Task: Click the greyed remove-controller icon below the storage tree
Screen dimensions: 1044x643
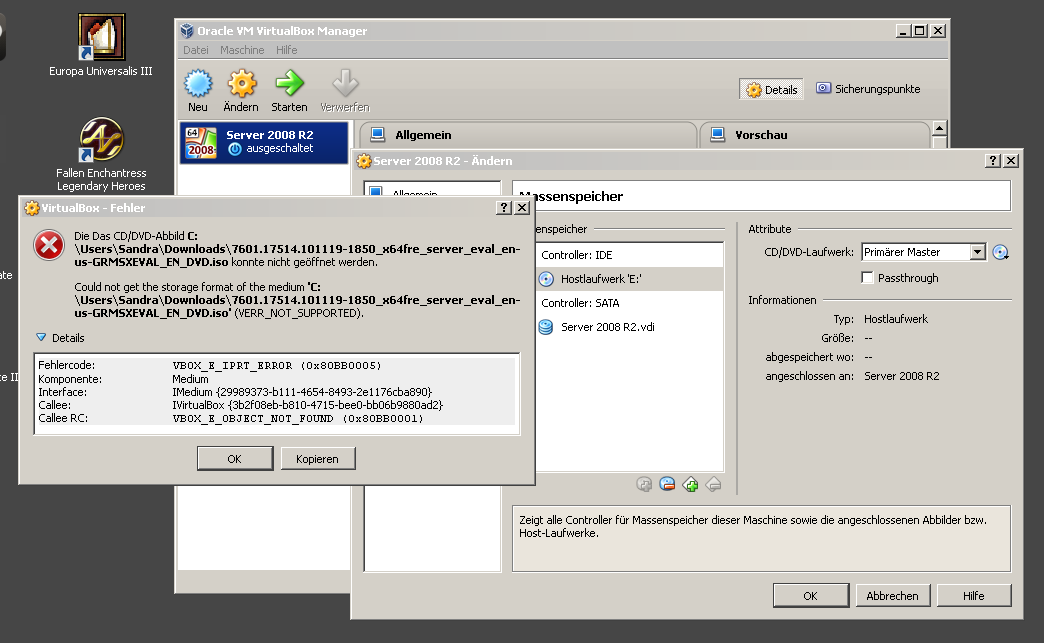Action: click(x=713, y=484)
